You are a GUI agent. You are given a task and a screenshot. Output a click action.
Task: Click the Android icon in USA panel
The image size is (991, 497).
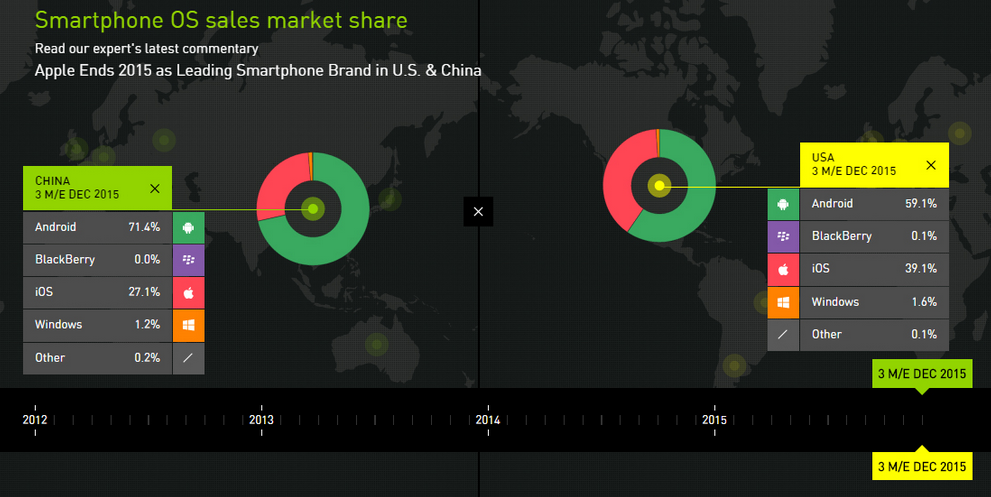pyautogui.click(x=783, y=204)
